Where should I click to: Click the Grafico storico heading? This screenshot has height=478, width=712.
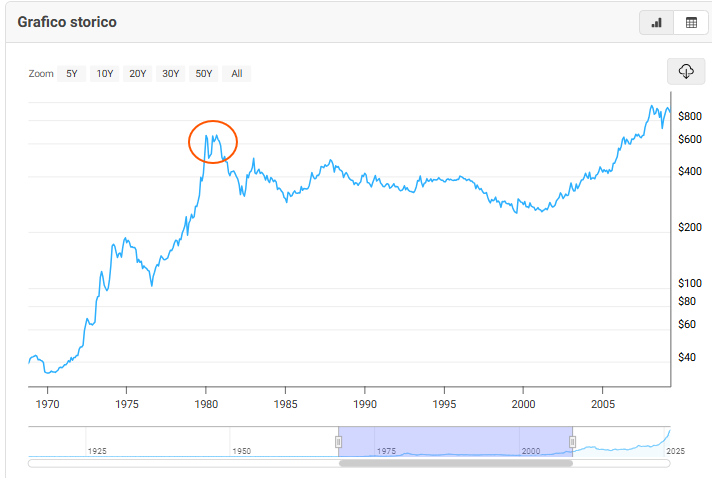(x=65, y=22)
